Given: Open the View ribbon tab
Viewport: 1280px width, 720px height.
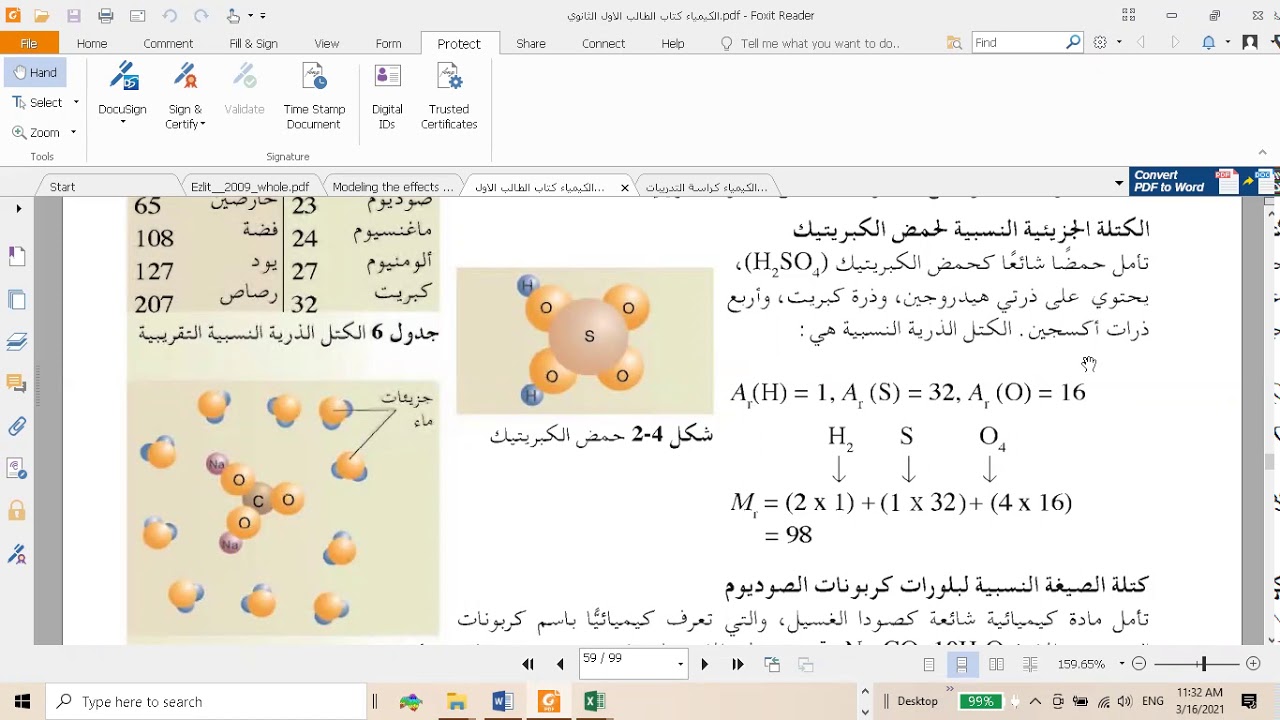Looking at the screenshot, I should click(327, 43).
